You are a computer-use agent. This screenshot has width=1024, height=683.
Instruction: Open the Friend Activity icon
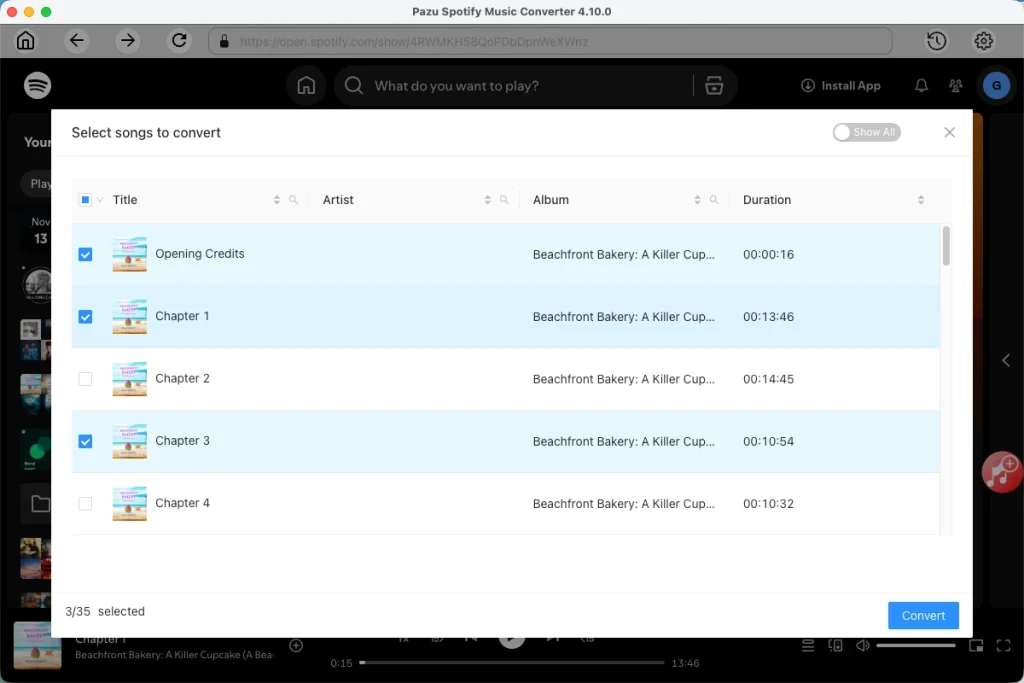click(x=955, y=86)
